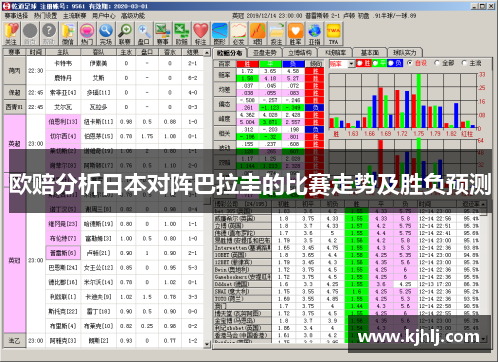
Task: Open the 主流联赛 menu
Action: tap(75, 16)
